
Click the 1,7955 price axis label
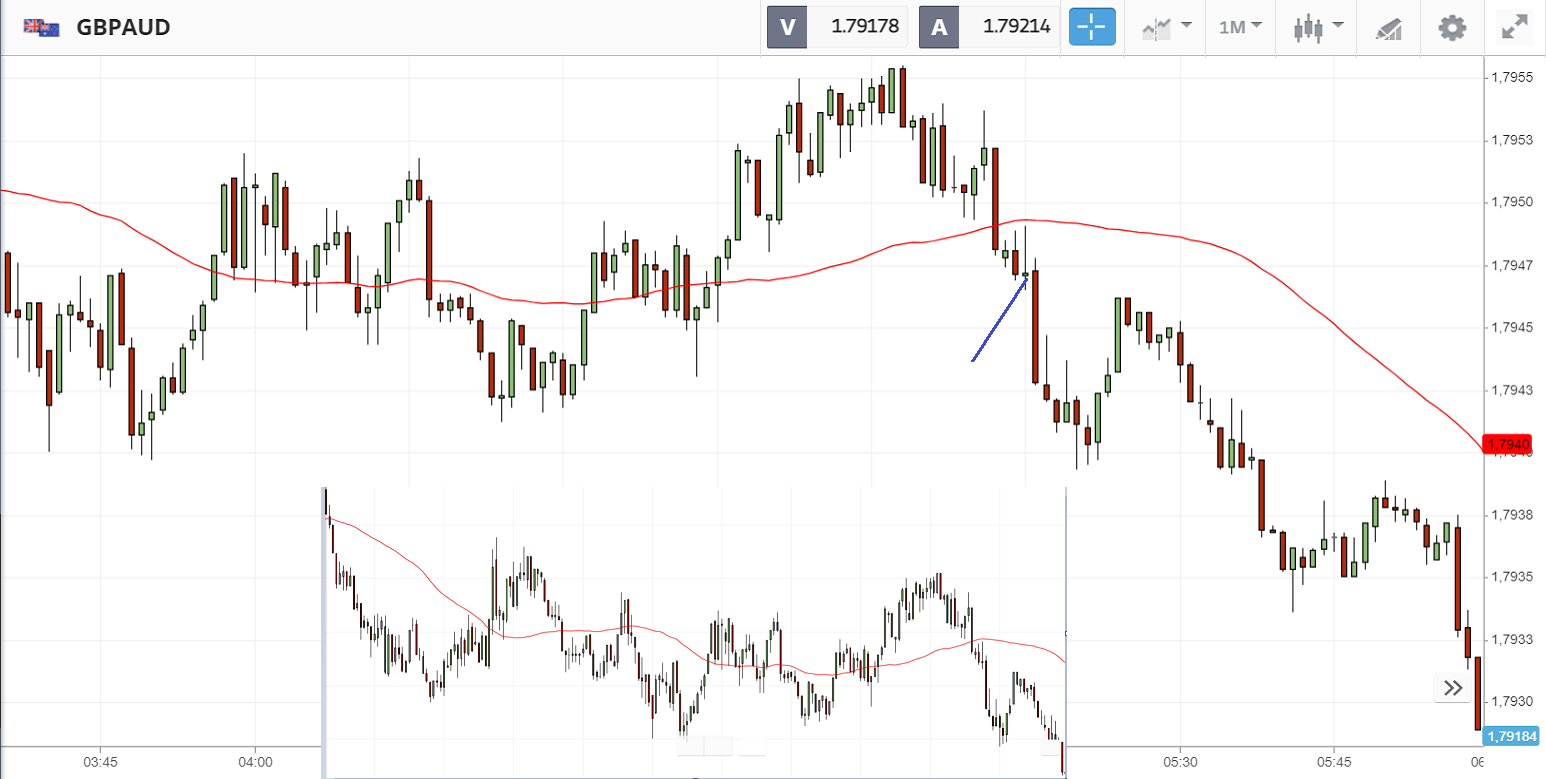click(x=1512, y=77)
